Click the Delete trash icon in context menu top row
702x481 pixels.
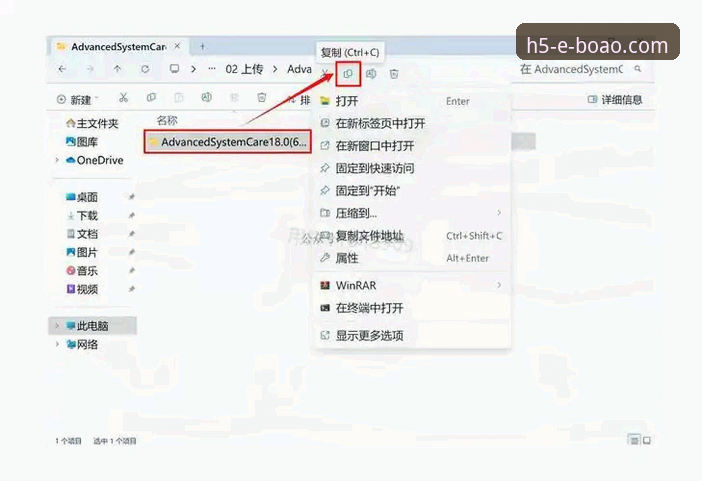(x=394, y=74)
